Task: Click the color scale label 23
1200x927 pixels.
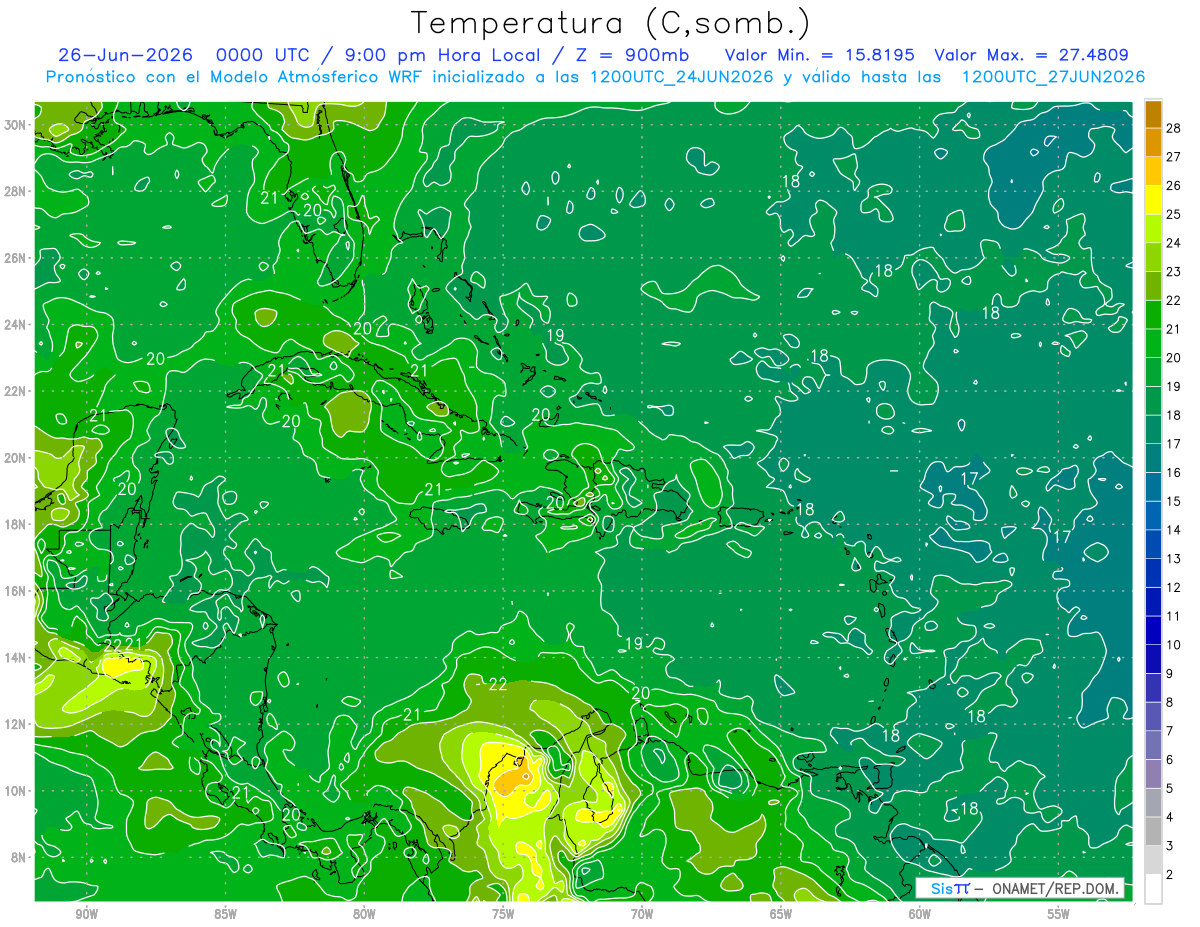Action: point(1174,271)
